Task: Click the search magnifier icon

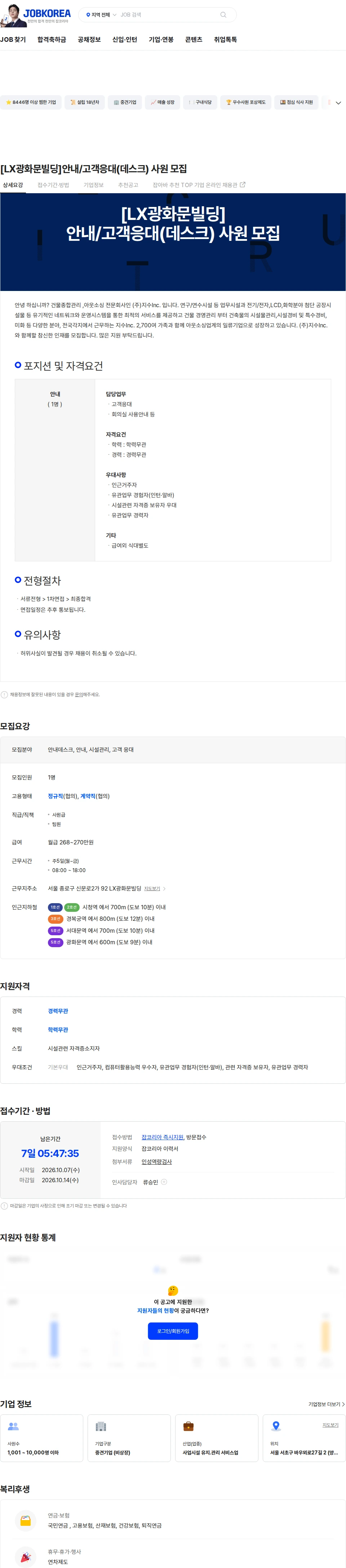Action: point(223,15)
